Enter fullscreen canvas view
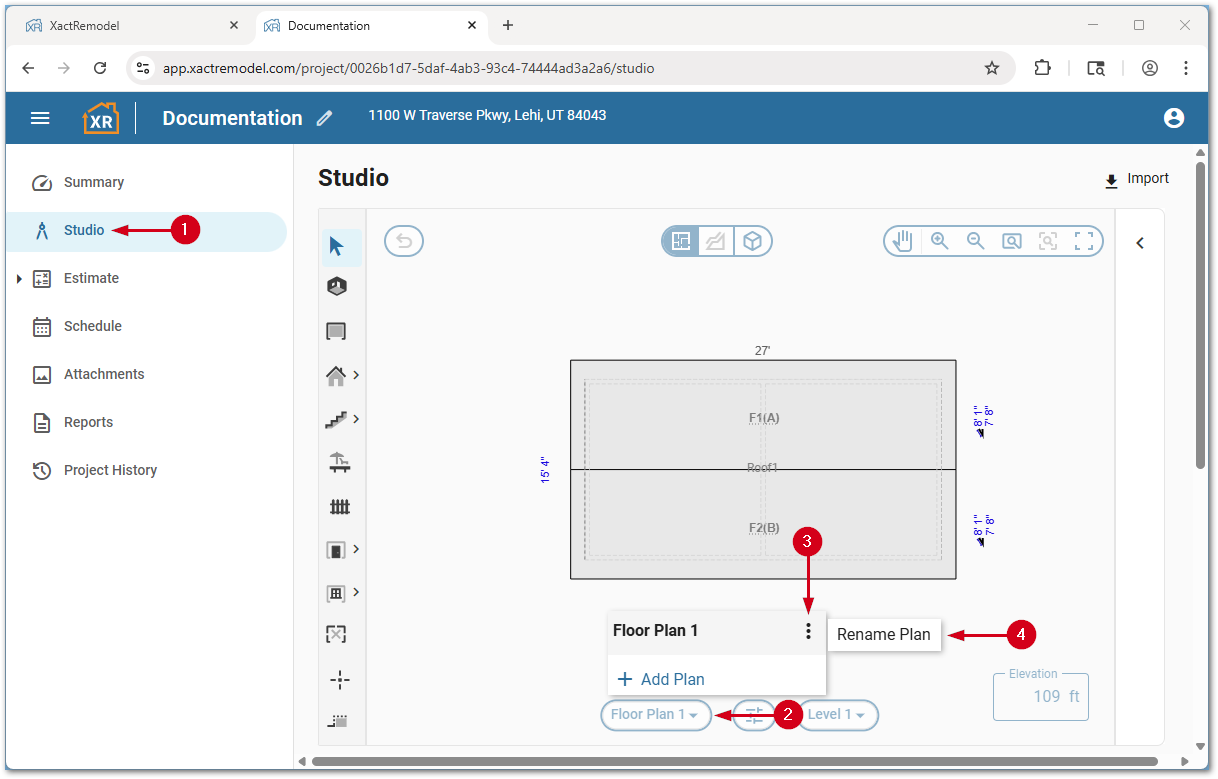 point(1083,241)
